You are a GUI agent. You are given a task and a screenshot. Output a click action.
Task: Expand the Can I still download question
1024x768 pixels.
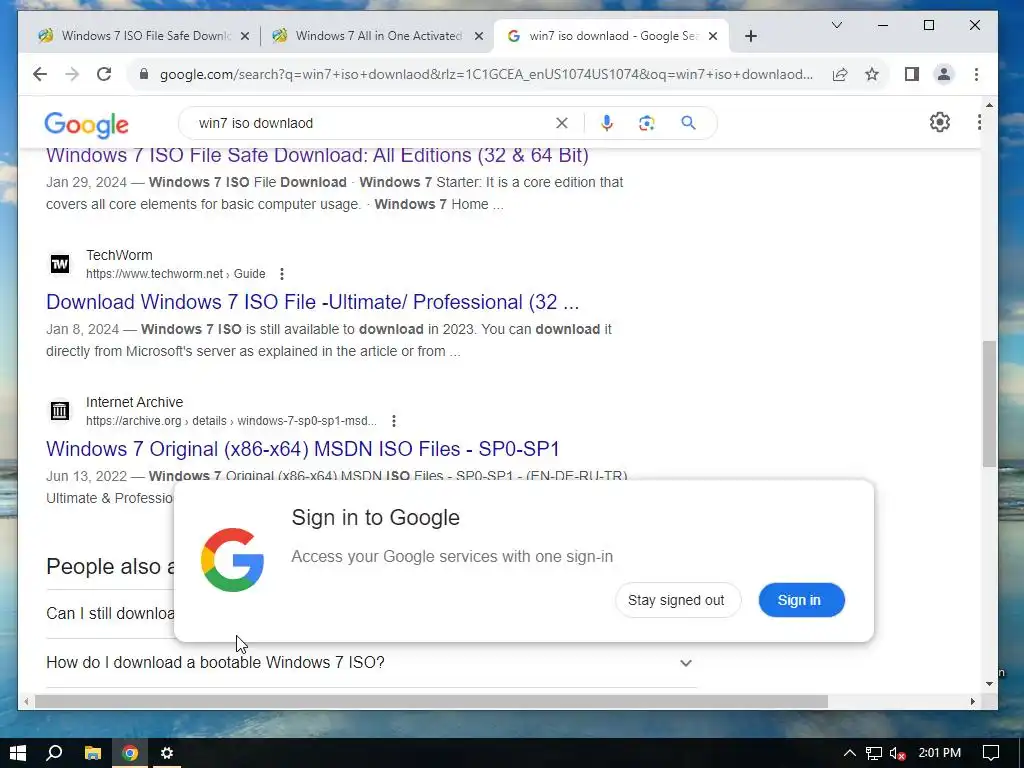110,613
